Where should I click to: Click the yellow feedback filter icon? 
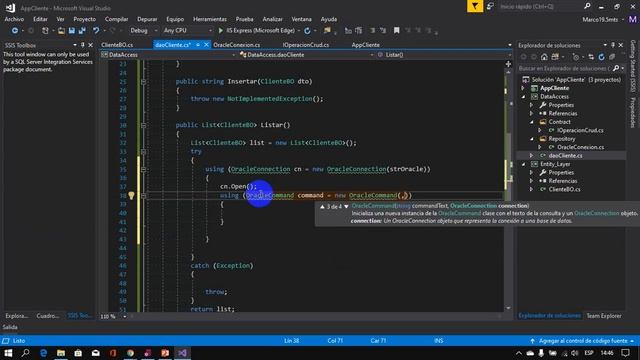[x=475, y=6]
